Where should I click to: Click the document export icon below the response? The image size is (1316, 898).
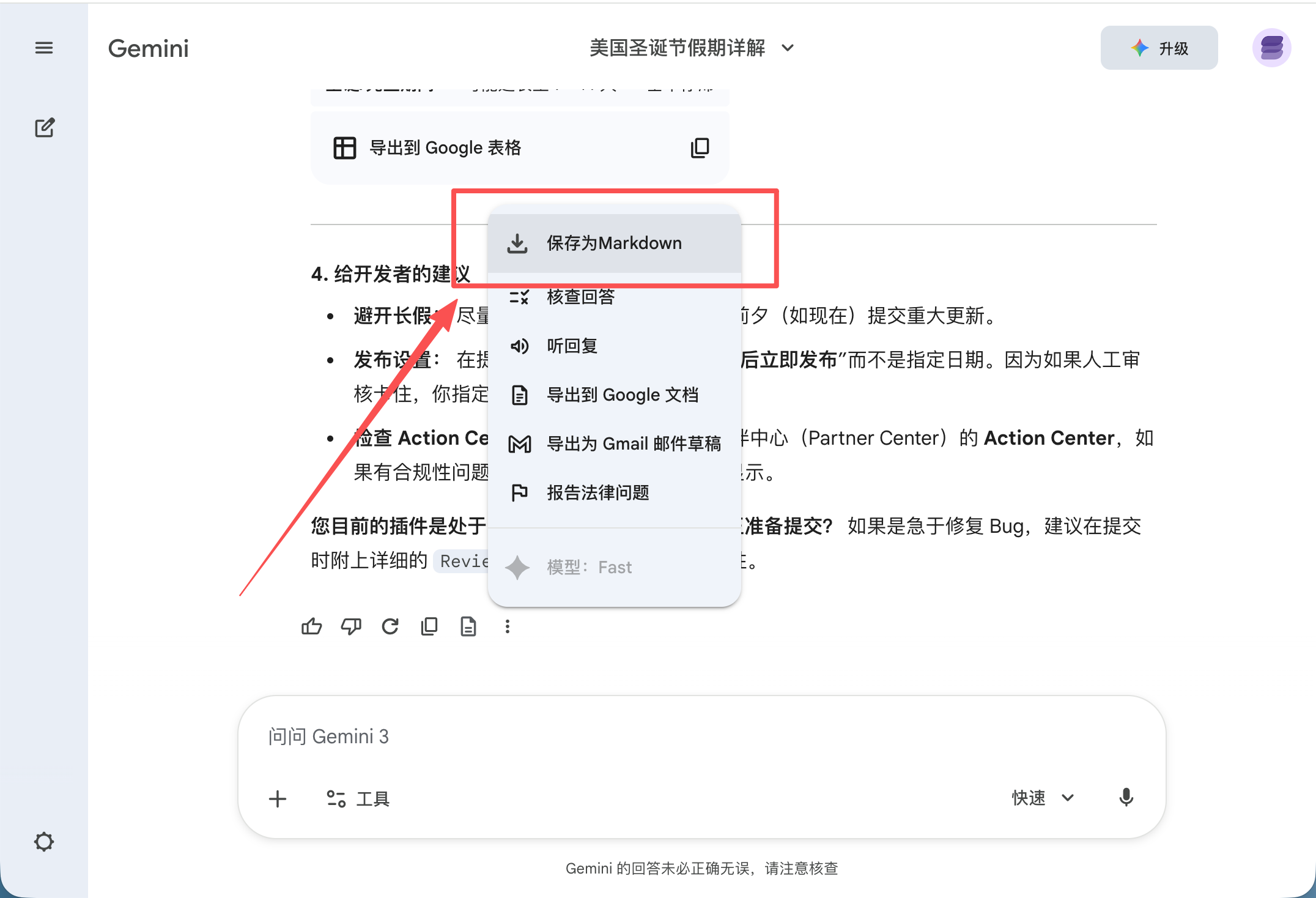(468, 626)
